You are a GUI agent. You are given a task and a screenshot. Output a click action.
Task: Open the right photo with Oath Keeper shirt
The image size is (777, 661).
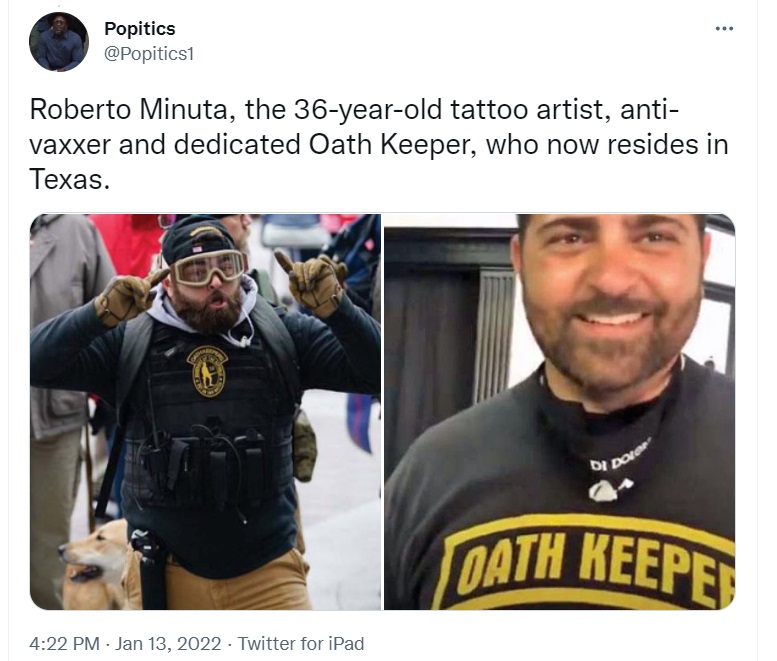coord(559,412)
